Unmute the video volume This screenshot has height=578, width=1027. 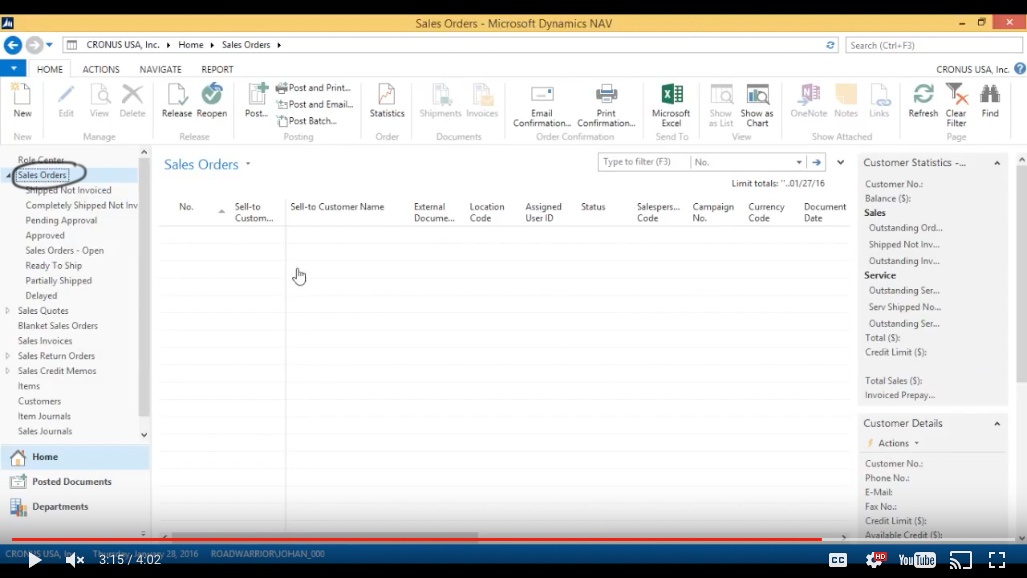coord(75,560)
